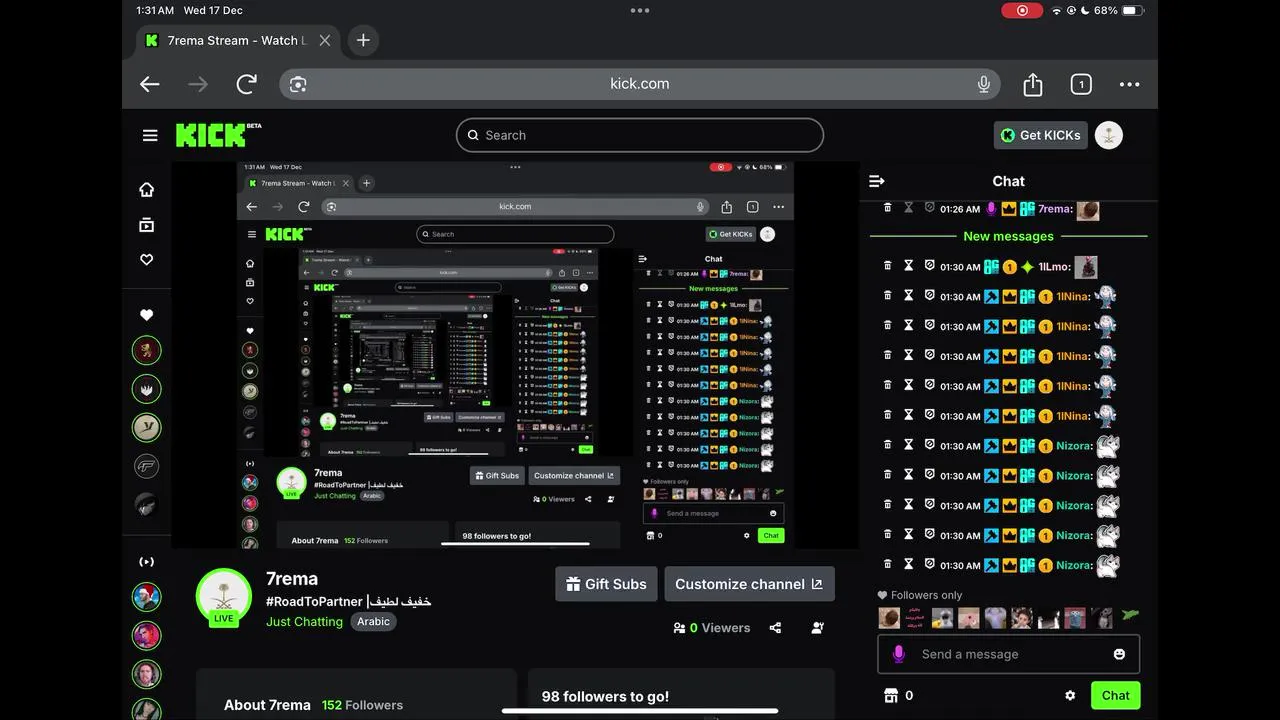Open the Just Chatting category link

pos(304,621)
